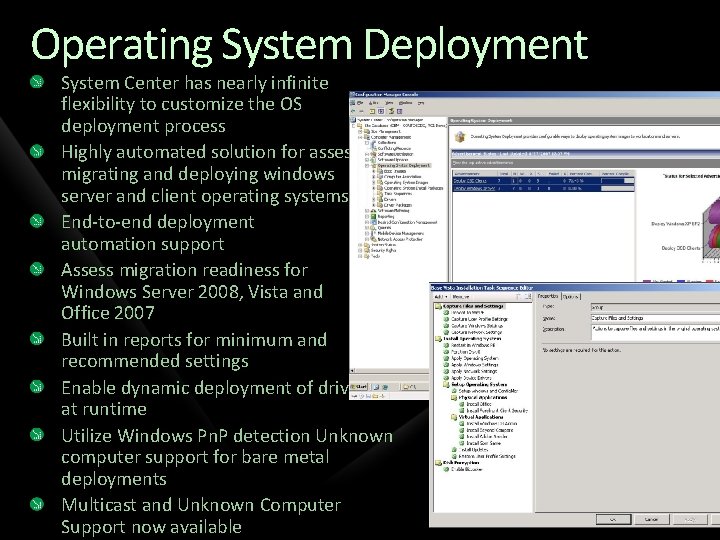Select Desired Configuration Management in the tree

coord(407,222)
